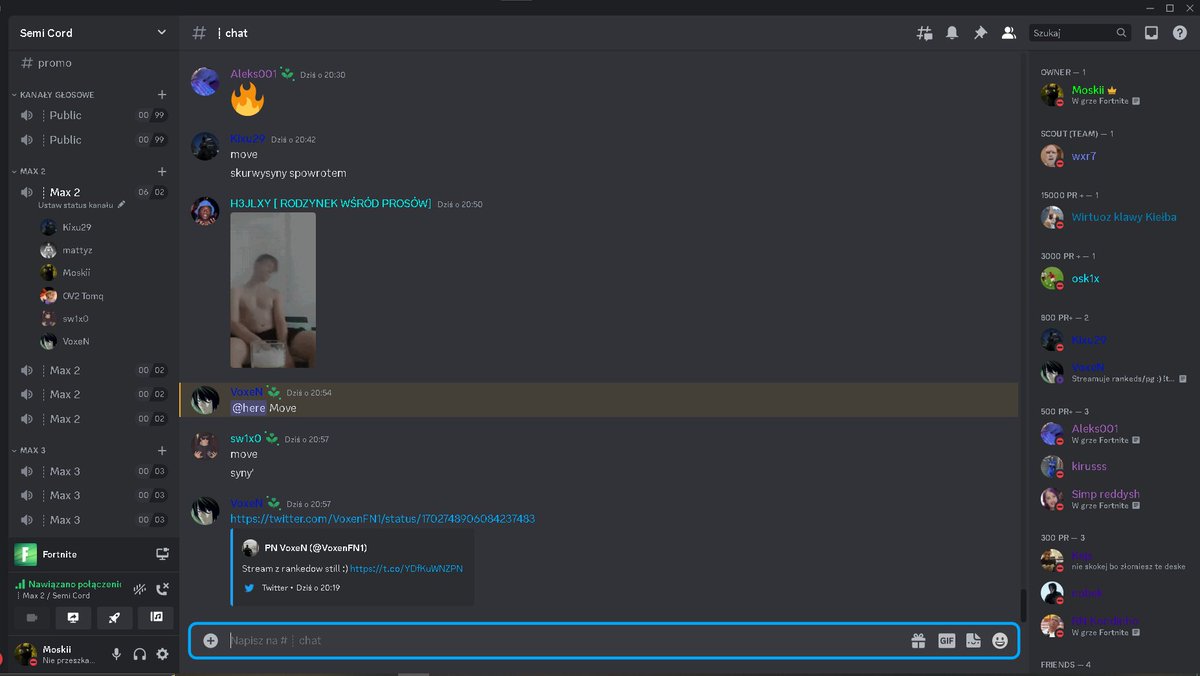Click sw1x0 avatar in chat
The image size is (1200, 676).
205,446
